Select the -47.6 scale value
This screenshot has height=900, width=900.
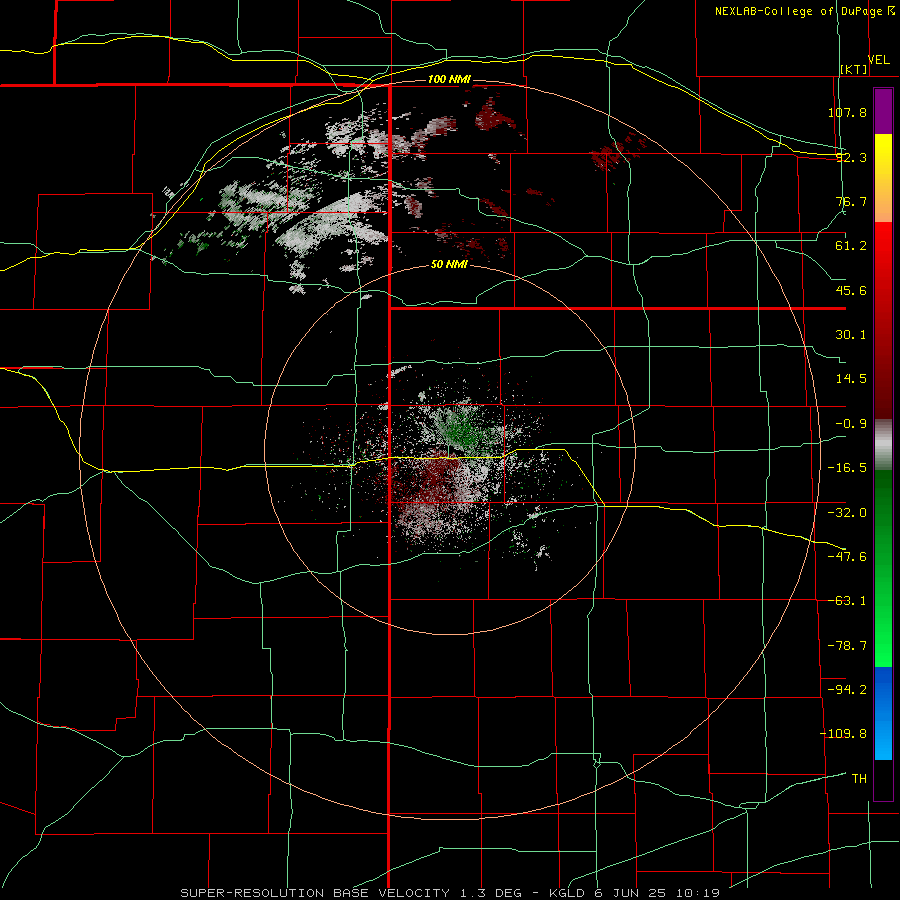tap(847, 557)
